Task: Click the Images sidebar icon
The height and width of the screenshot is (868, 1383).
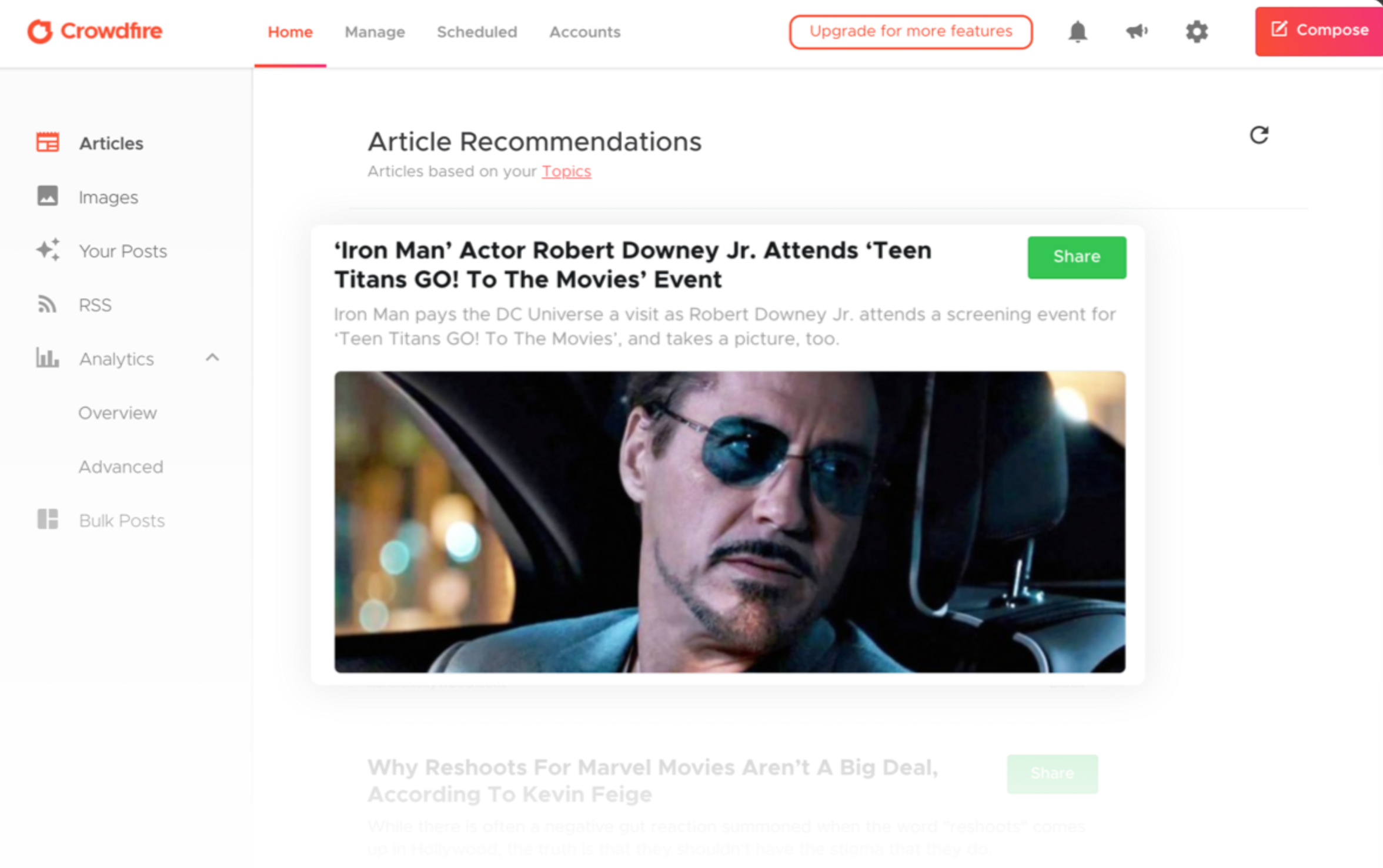Action: click(x=48, y=197)
